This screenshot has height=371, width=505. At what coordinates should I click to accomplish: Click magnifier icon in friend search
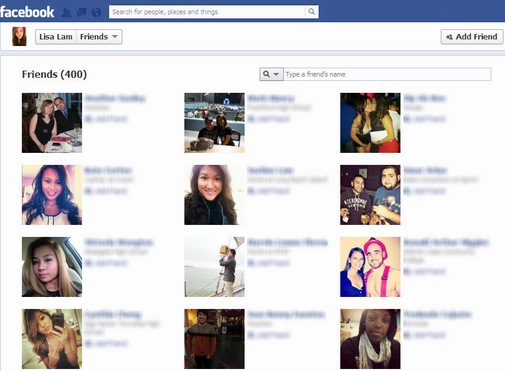[266, 74]
